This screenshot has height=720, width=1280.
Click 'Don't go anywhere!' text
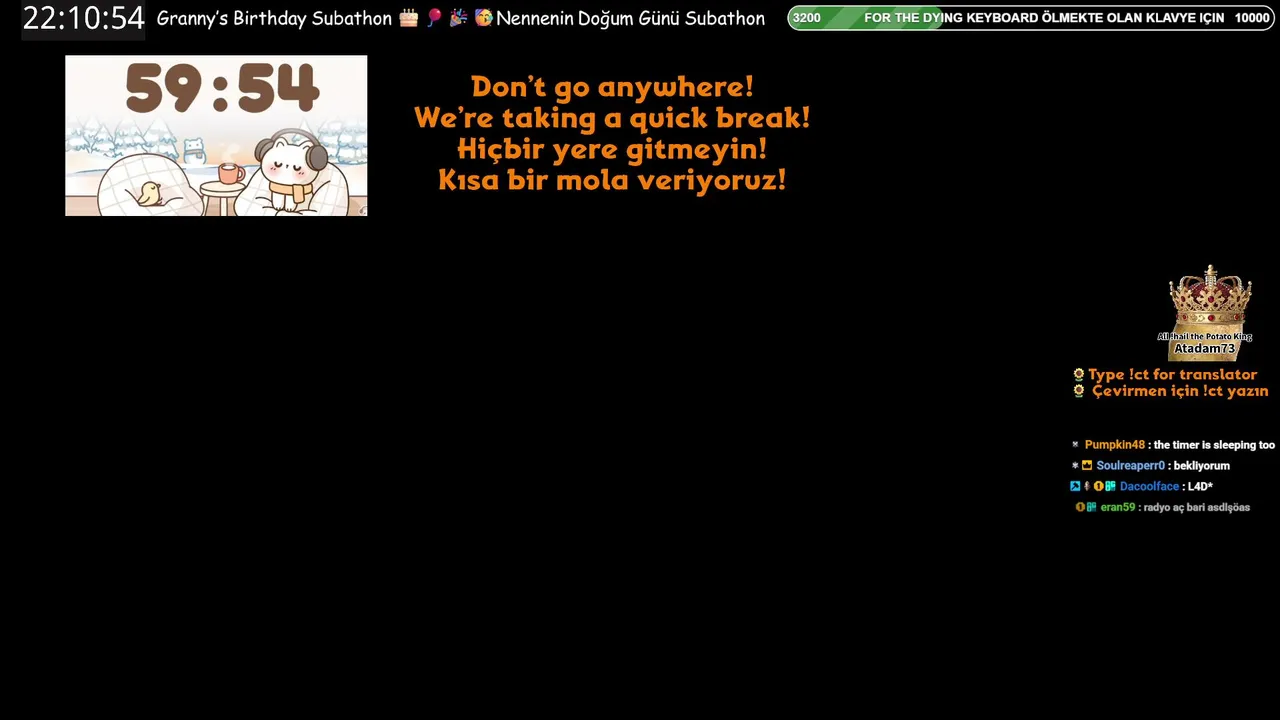612,87
